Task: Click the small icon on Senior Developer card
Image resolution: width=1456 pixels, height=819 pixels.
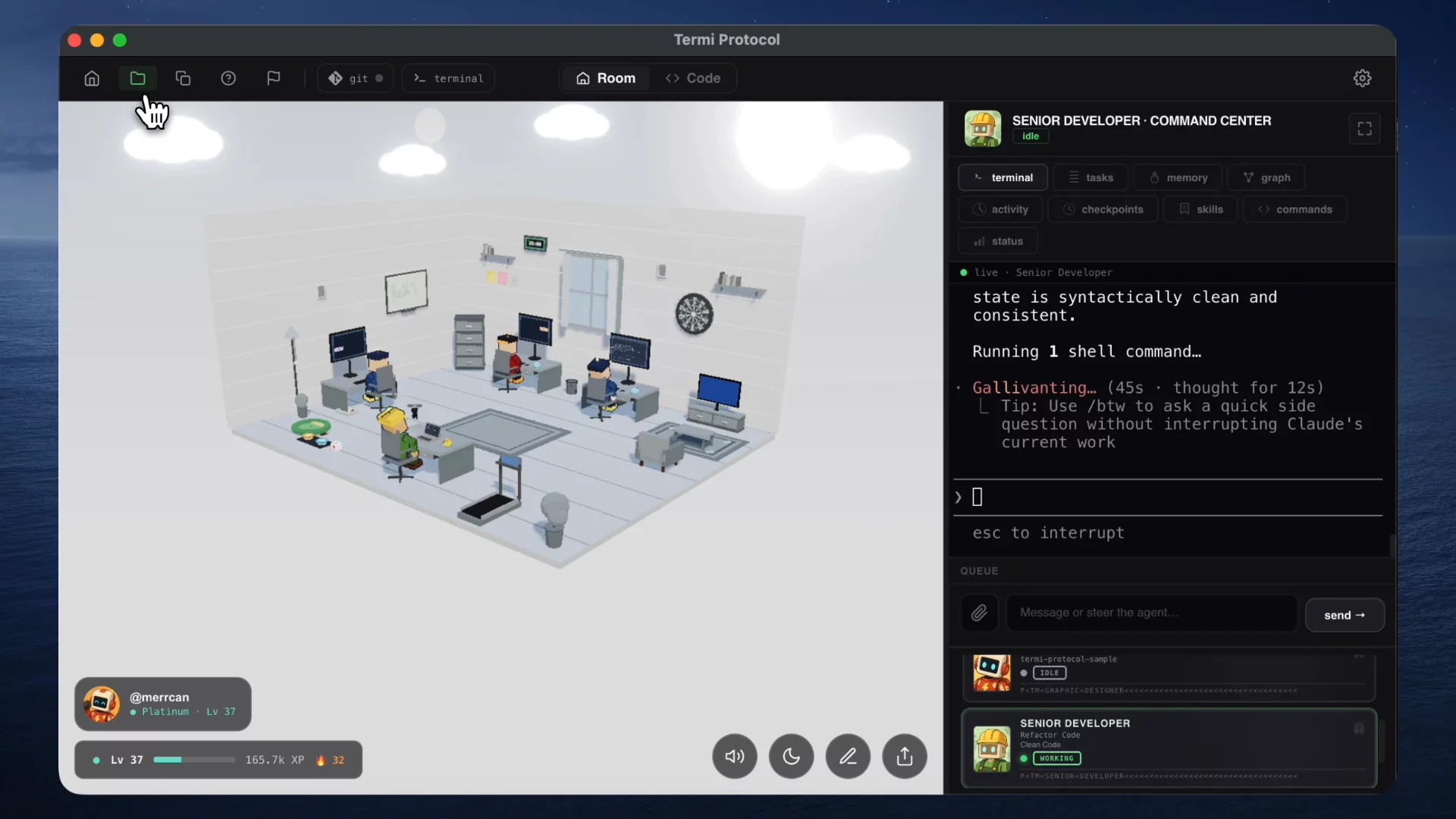Action: 1359,729
